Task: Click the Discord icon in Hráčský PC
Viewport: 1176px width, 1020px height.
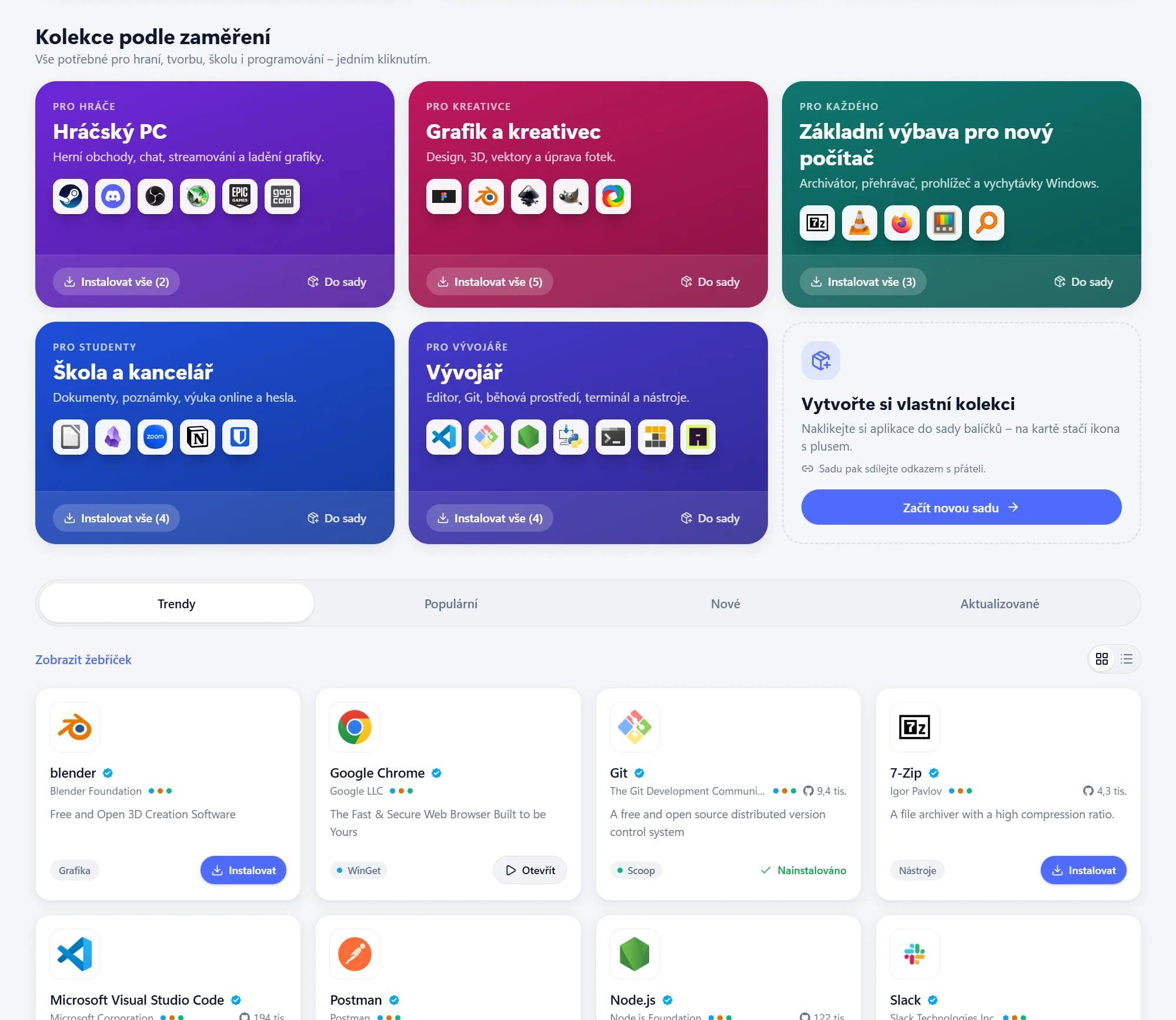Action: tap(113, 196)
